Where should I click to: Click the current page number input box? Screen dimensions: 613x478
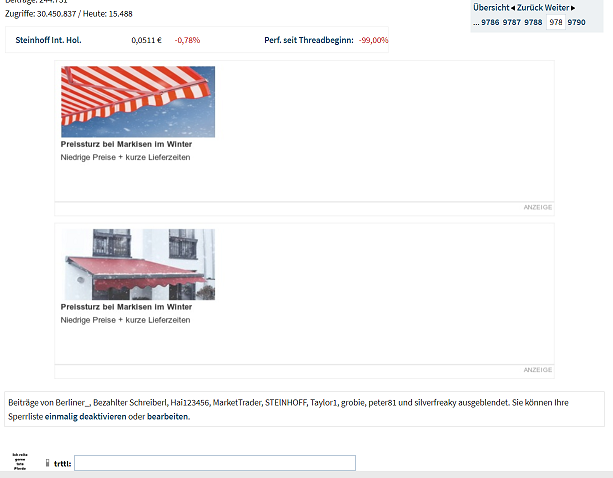[556, 22]
